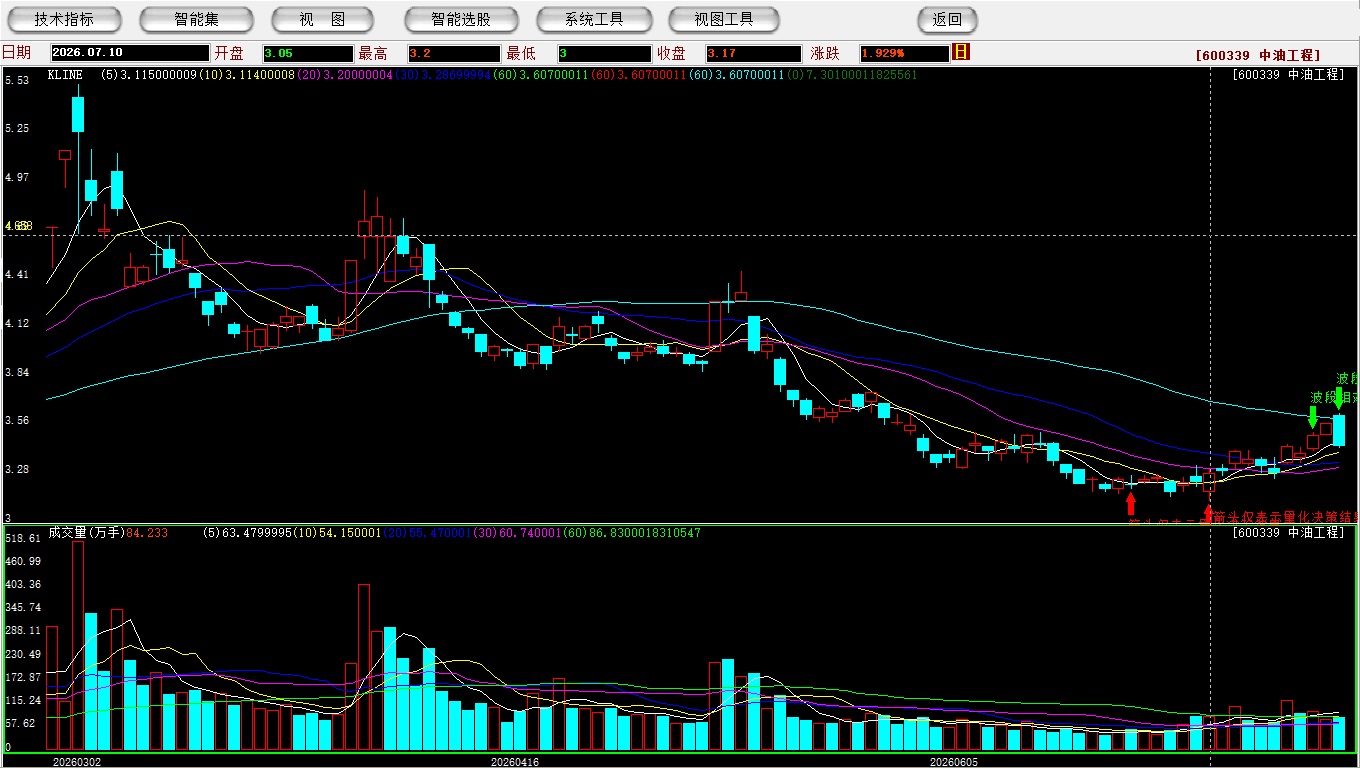
Task: Click the MA10 value 3.11400008
Action: (x=260, y=75)
